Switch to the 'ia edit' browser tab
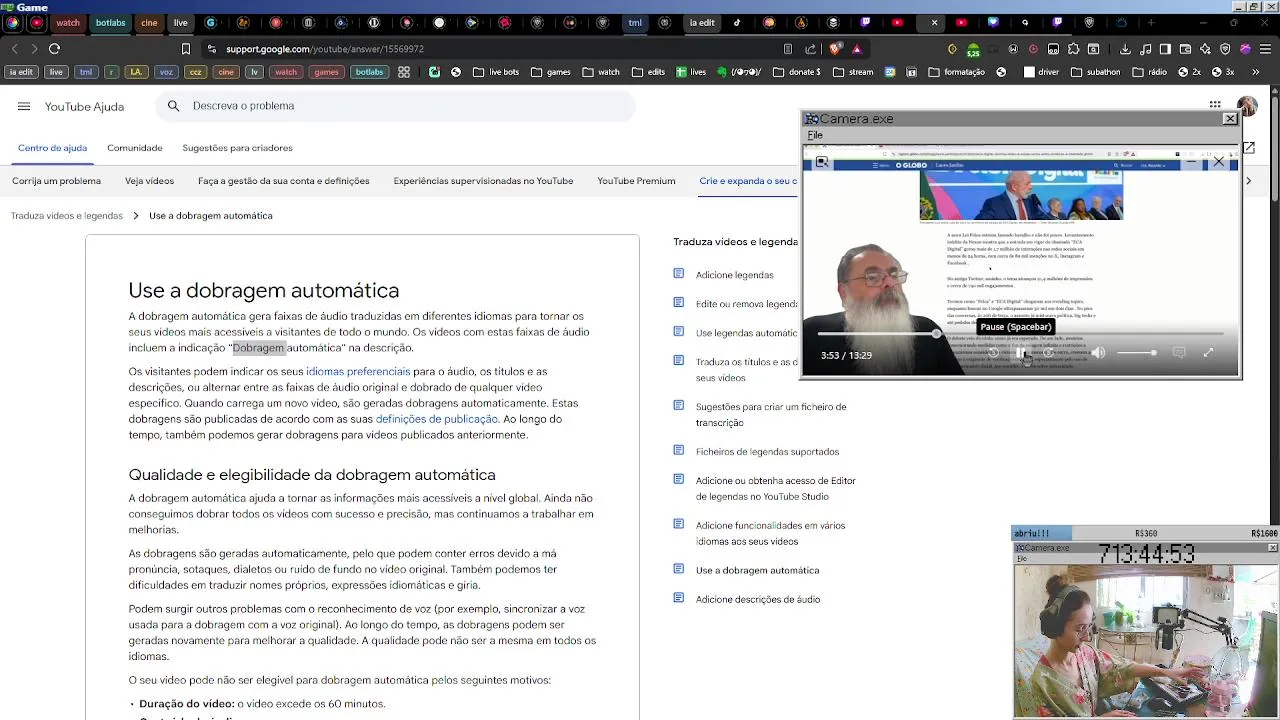Screen dimensions: 1280x720 (x=702, y=22)
